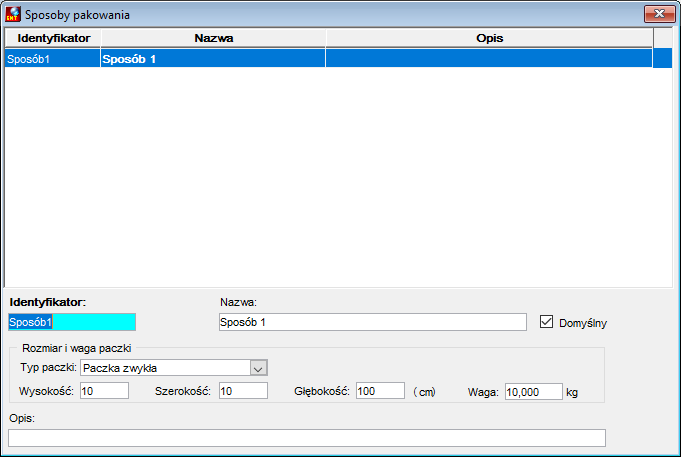Click the Opis description field at bottom
The image size is (681, 457).
(307, 438)
